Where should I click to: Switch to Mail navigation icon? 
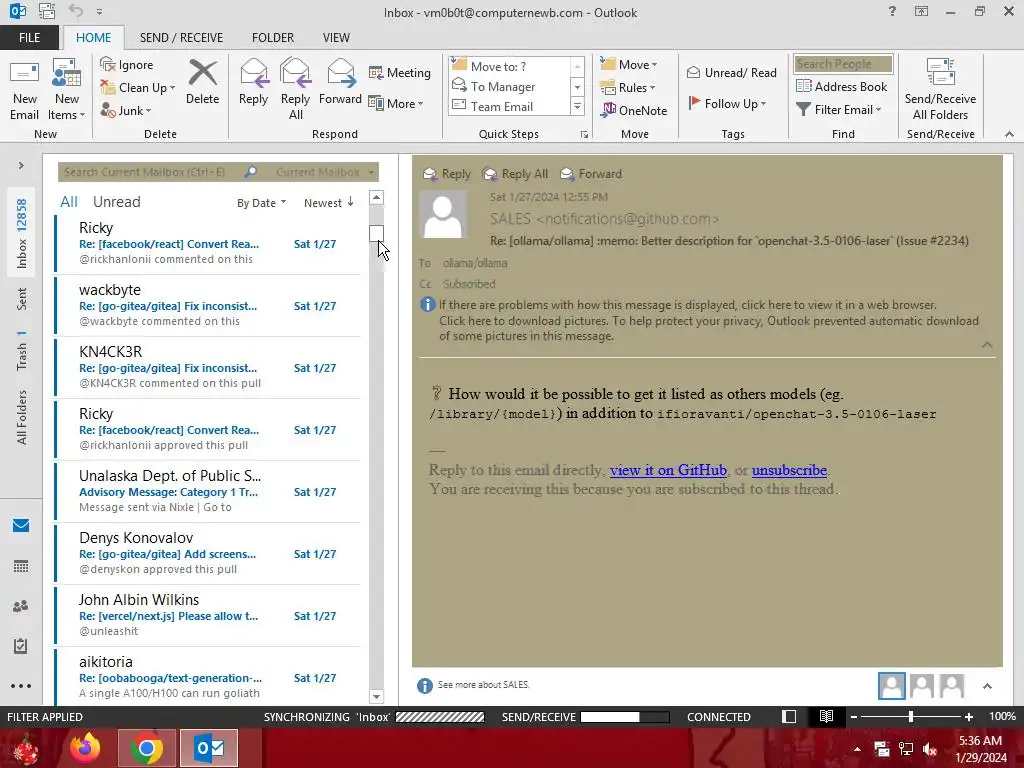(x=21, y=526)
